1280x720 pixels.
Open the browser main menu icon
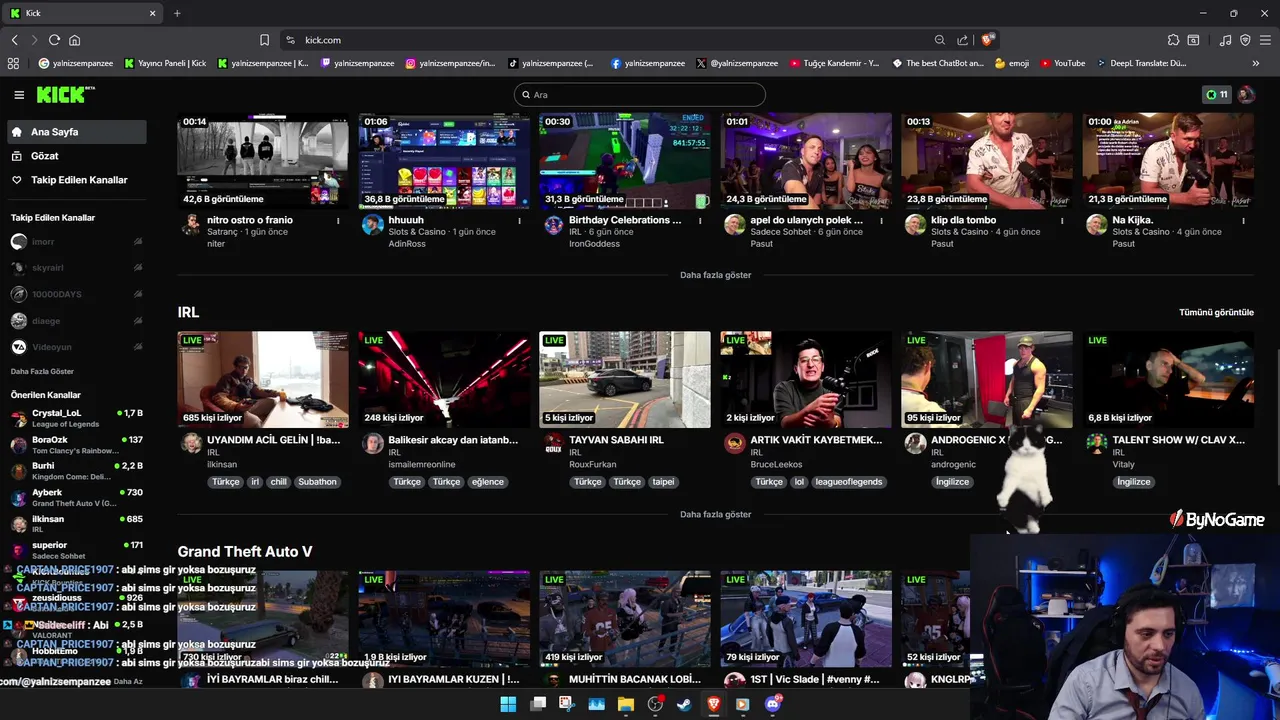click(1265, 40)
